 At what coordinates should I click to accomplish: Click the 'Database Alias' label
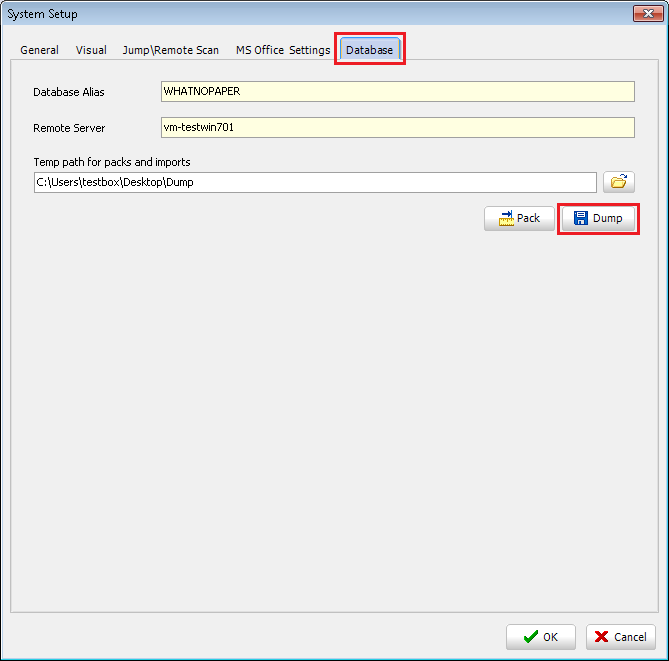pyautogui.click(x=69, y=92)
